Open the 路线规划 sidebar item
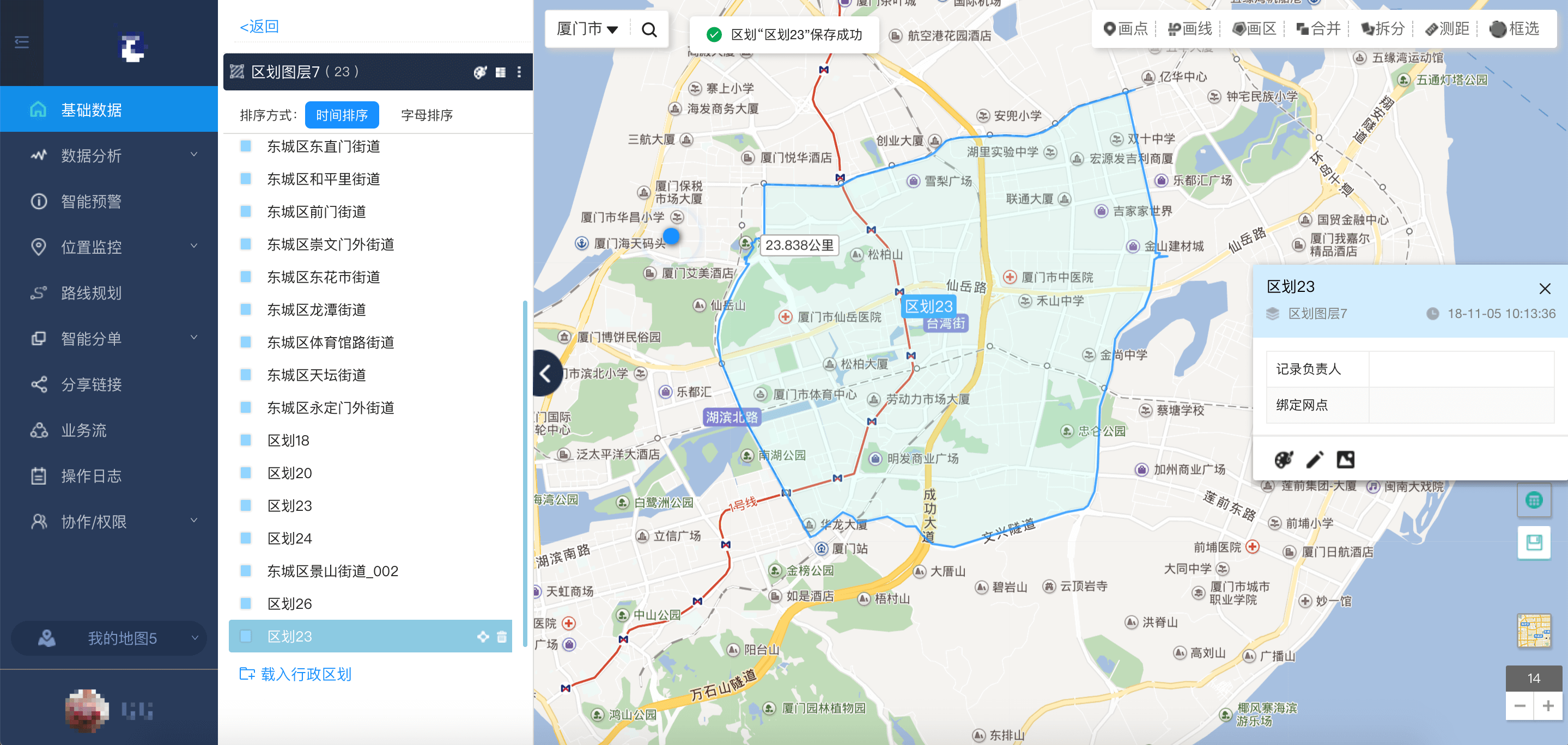The height and width of the screenshot is (745, 1568). (109, 293)
